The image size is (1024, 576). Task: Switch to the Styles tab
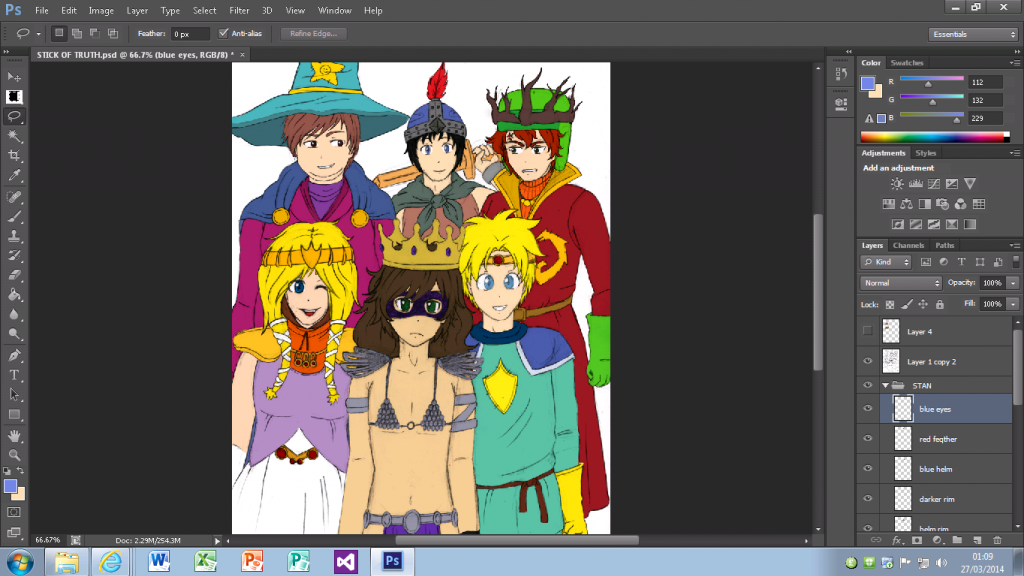pos(925,153)
